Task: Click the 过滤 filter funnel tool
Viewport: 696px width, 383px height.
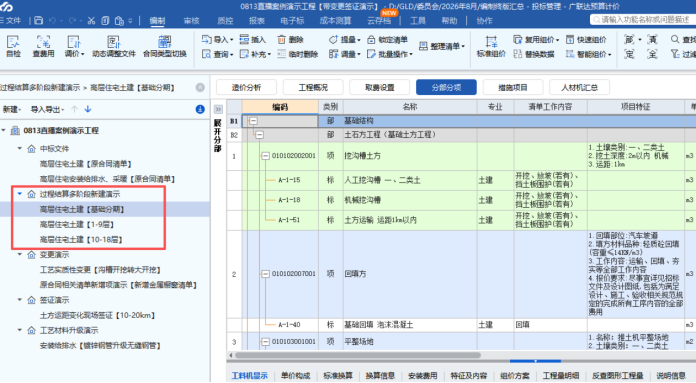Action: (x=683, y=54)
